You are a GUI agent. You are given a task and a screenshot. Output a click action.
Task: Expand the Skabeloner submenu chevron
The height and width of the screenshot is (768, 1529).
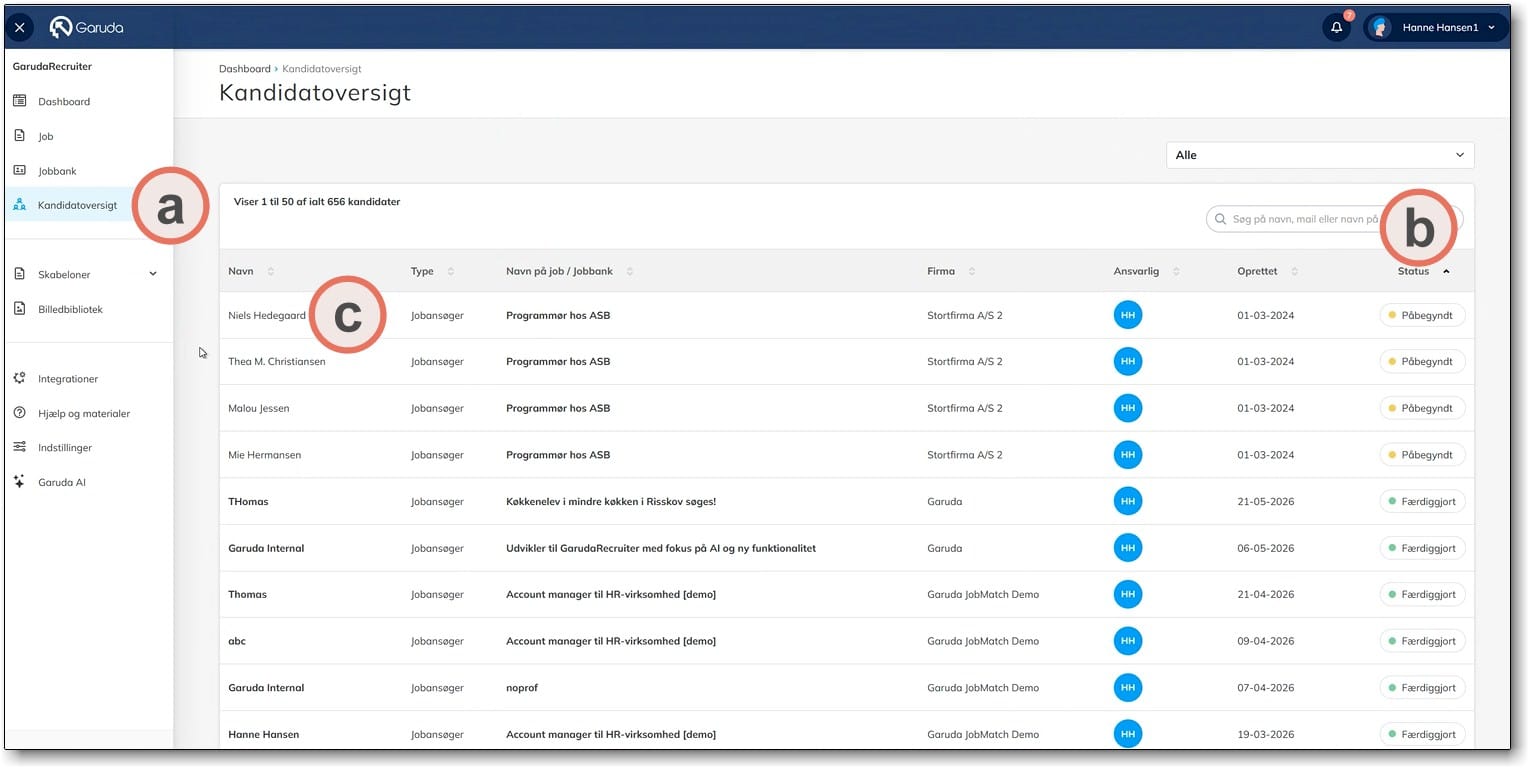[x=153, y=274]
